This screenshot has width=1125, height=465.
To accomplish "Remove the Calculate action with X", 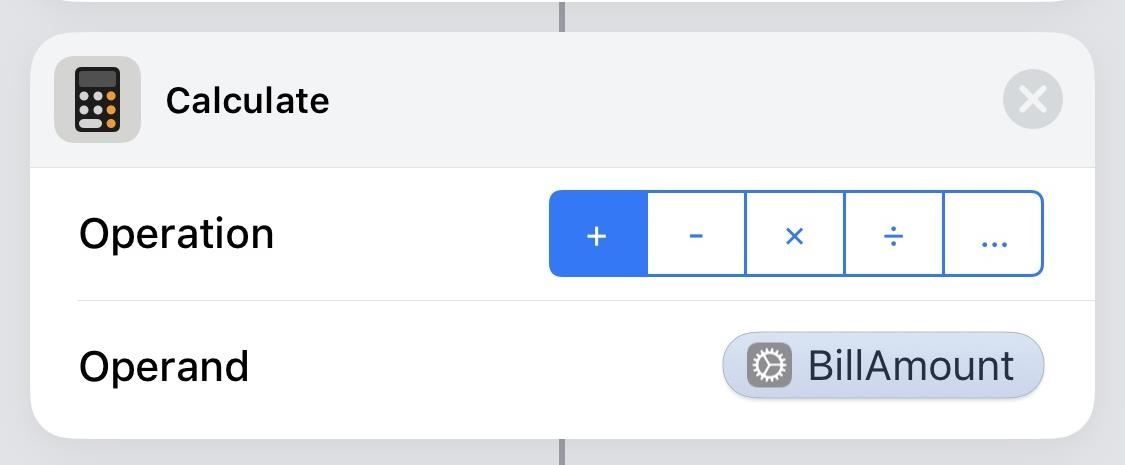I will (1032, 99).
